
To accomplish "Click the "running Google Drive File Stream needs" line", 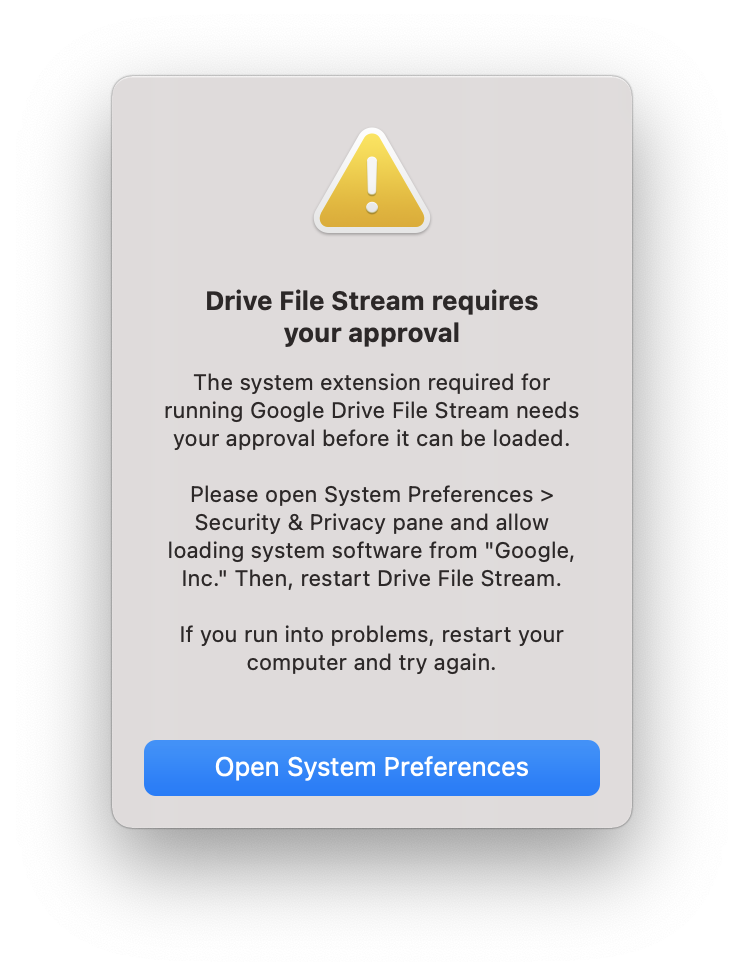I will point(372,410).
